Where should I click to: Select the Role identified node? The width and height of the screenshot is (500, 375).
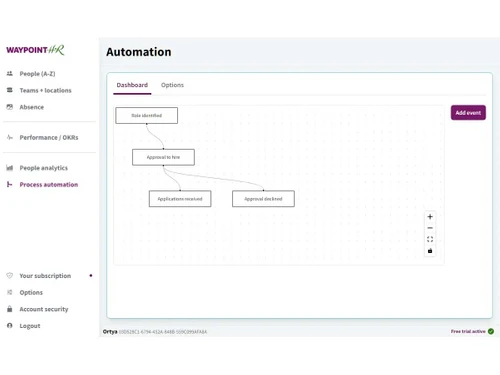pyautogui.click(x=147, y=115)
